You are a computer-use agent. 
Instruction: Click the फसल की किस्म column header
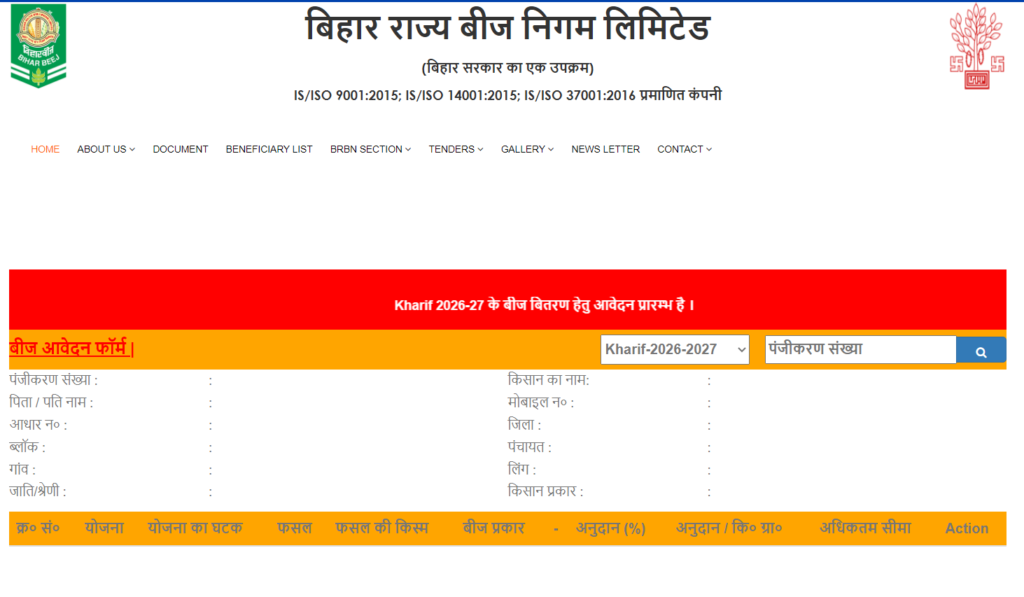click(x=381, y=528)
